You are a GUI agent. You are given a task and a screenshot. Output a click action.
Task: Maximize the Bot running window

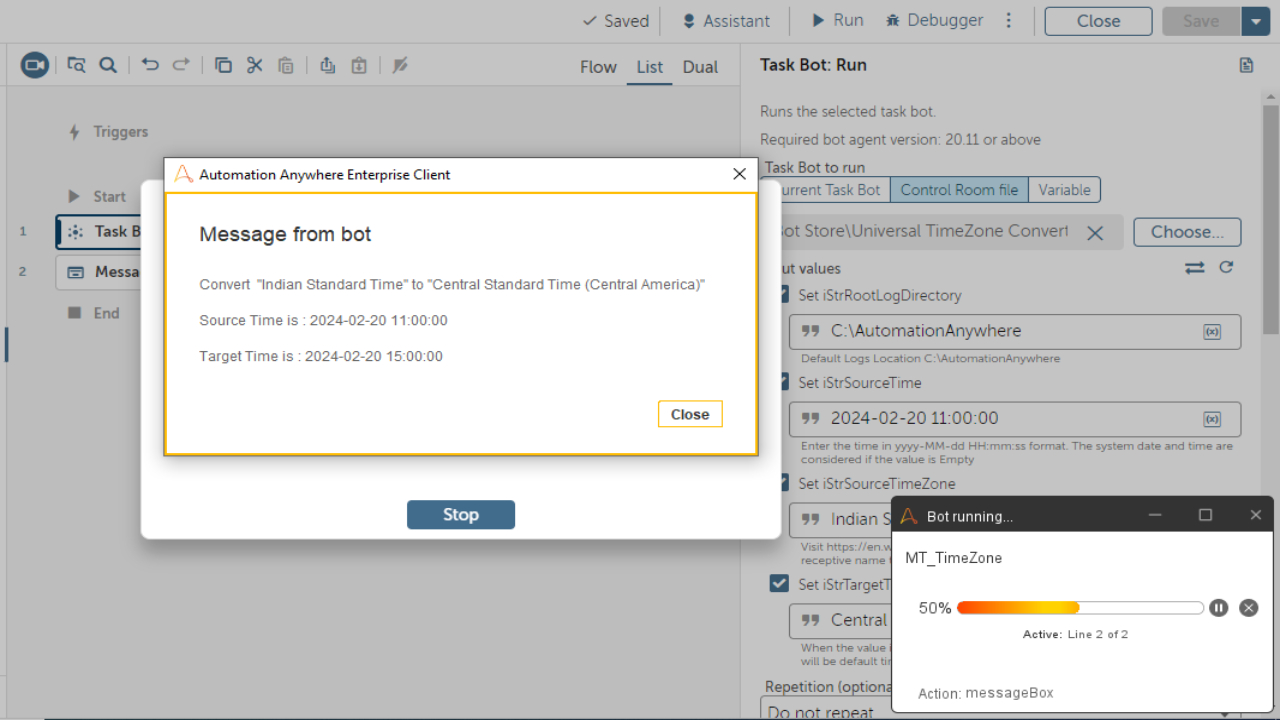click(x=1205, y=516)
